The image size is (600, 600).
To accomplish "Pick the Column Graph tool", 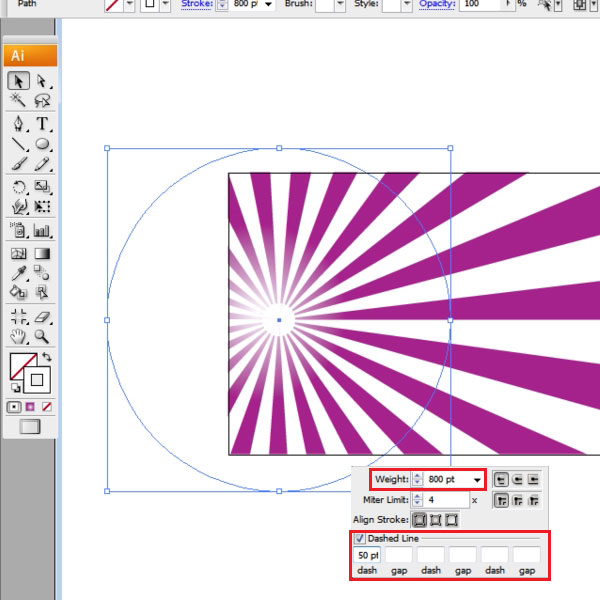I will point(42,230).
